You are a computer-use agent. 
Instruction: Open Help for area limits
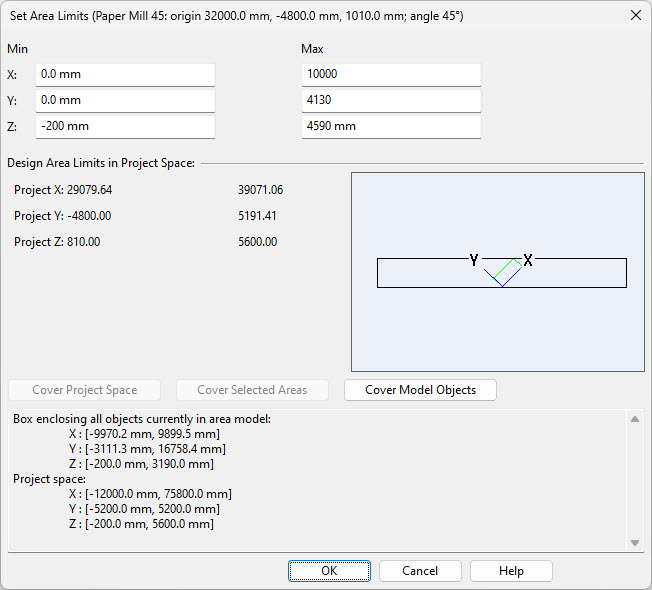click(511, 571)
